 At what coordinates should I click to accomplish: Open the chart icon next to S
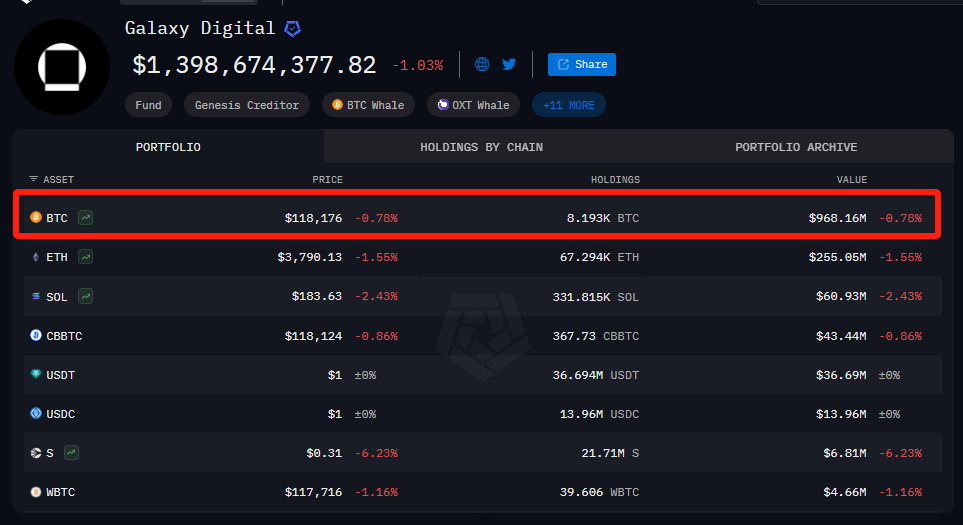tap(71, 453)
